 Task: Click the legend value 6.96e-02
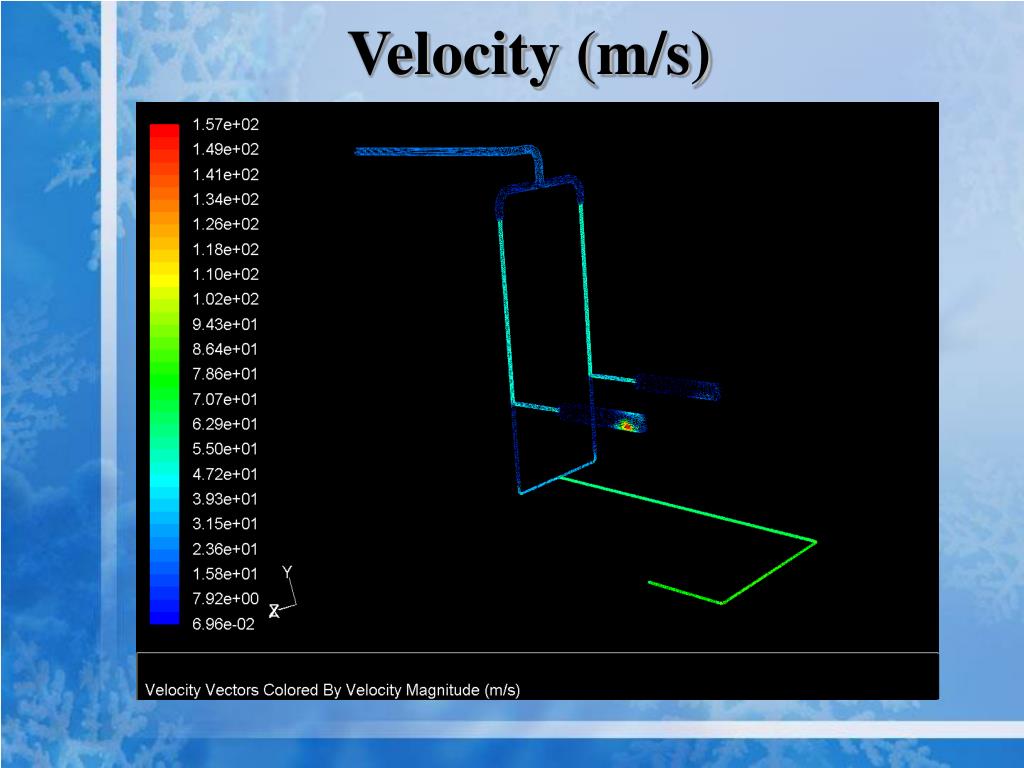(223, 624)
